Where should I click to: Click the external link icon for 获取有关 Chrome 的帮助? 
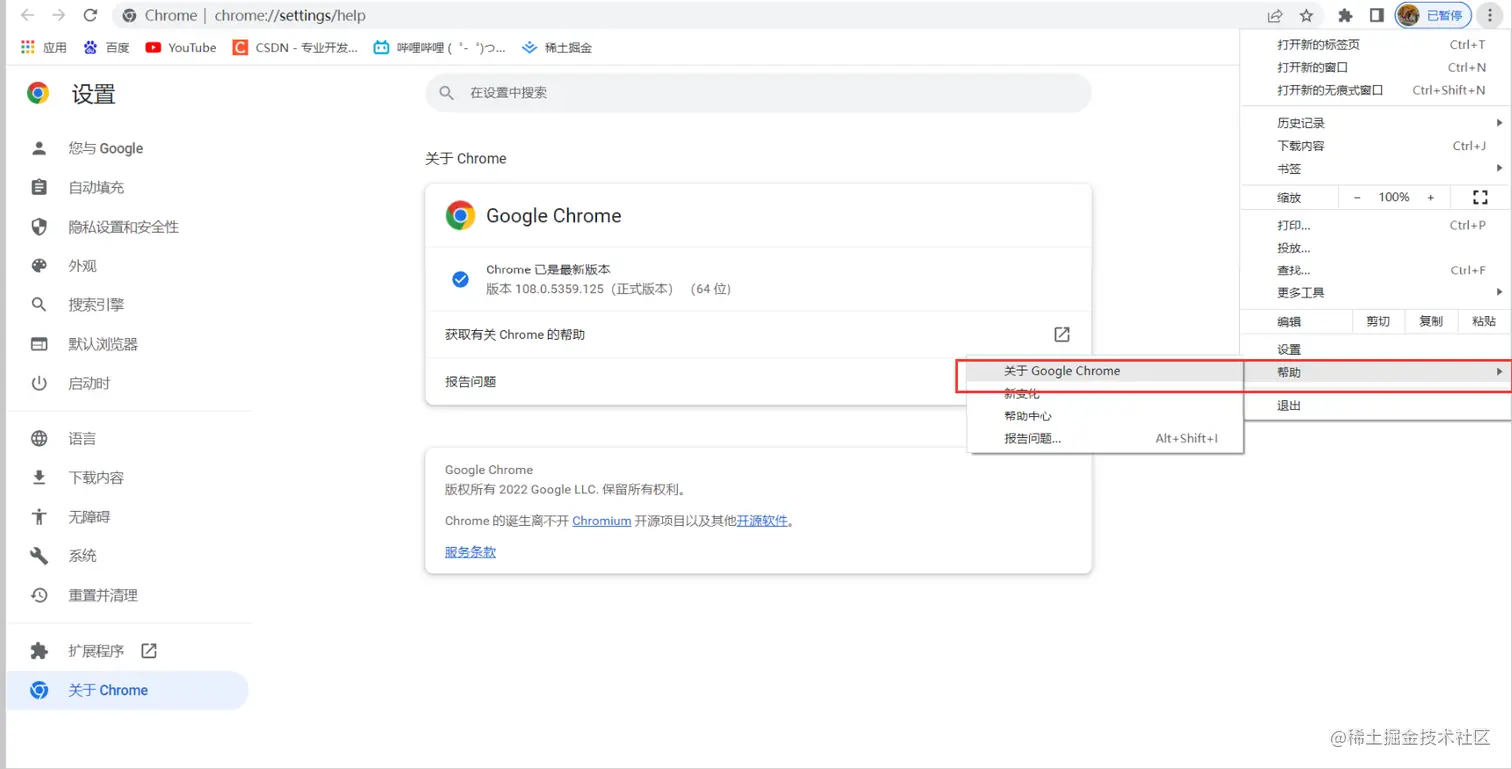(x=1062, y=334)
